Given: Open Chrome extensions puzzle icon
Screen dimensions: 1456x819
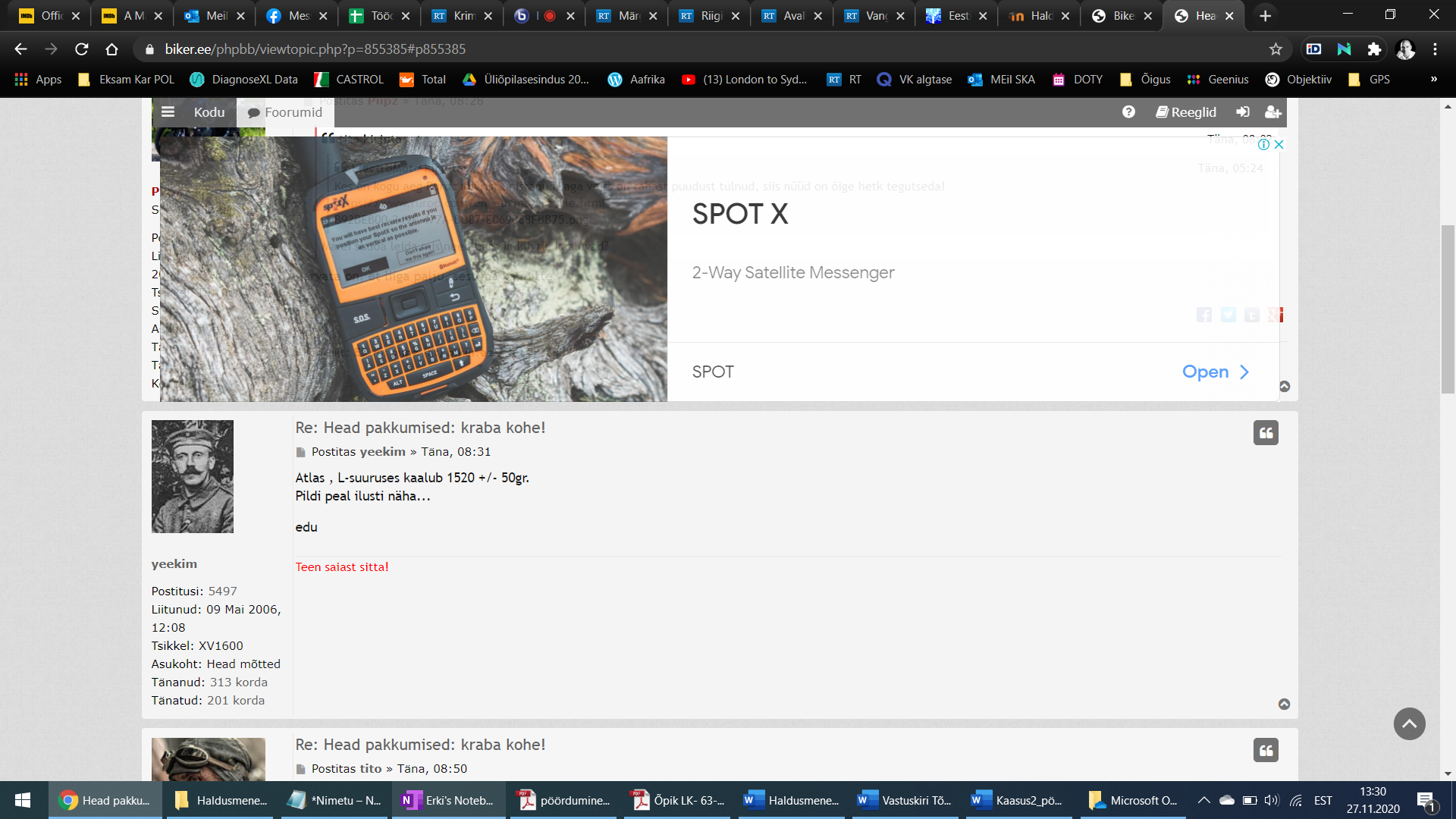Looking at the screenshot, I should (x=1374, y=49).
